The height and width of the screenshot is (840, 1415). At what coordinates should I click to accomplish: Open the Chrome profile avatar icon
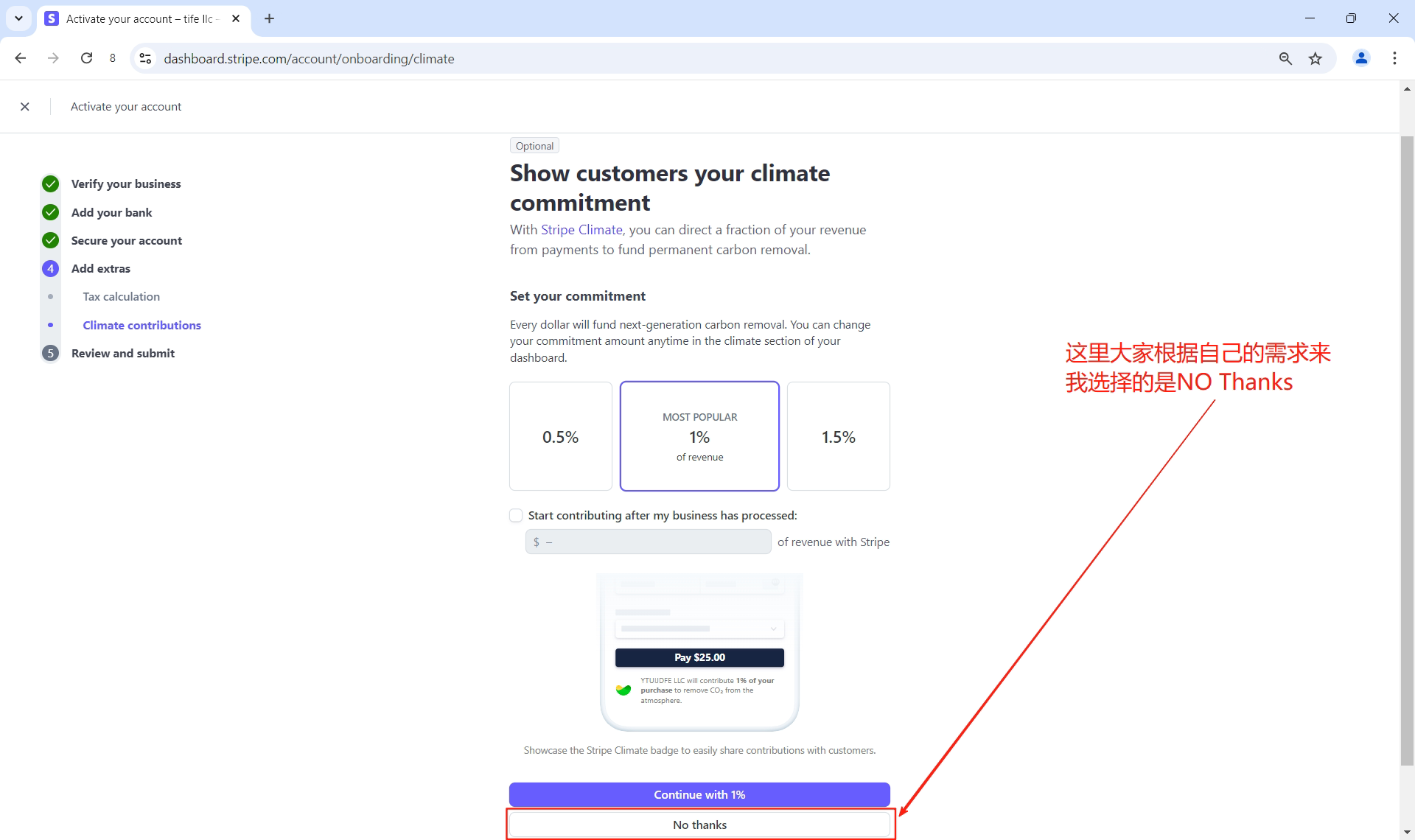point(1361,58)
